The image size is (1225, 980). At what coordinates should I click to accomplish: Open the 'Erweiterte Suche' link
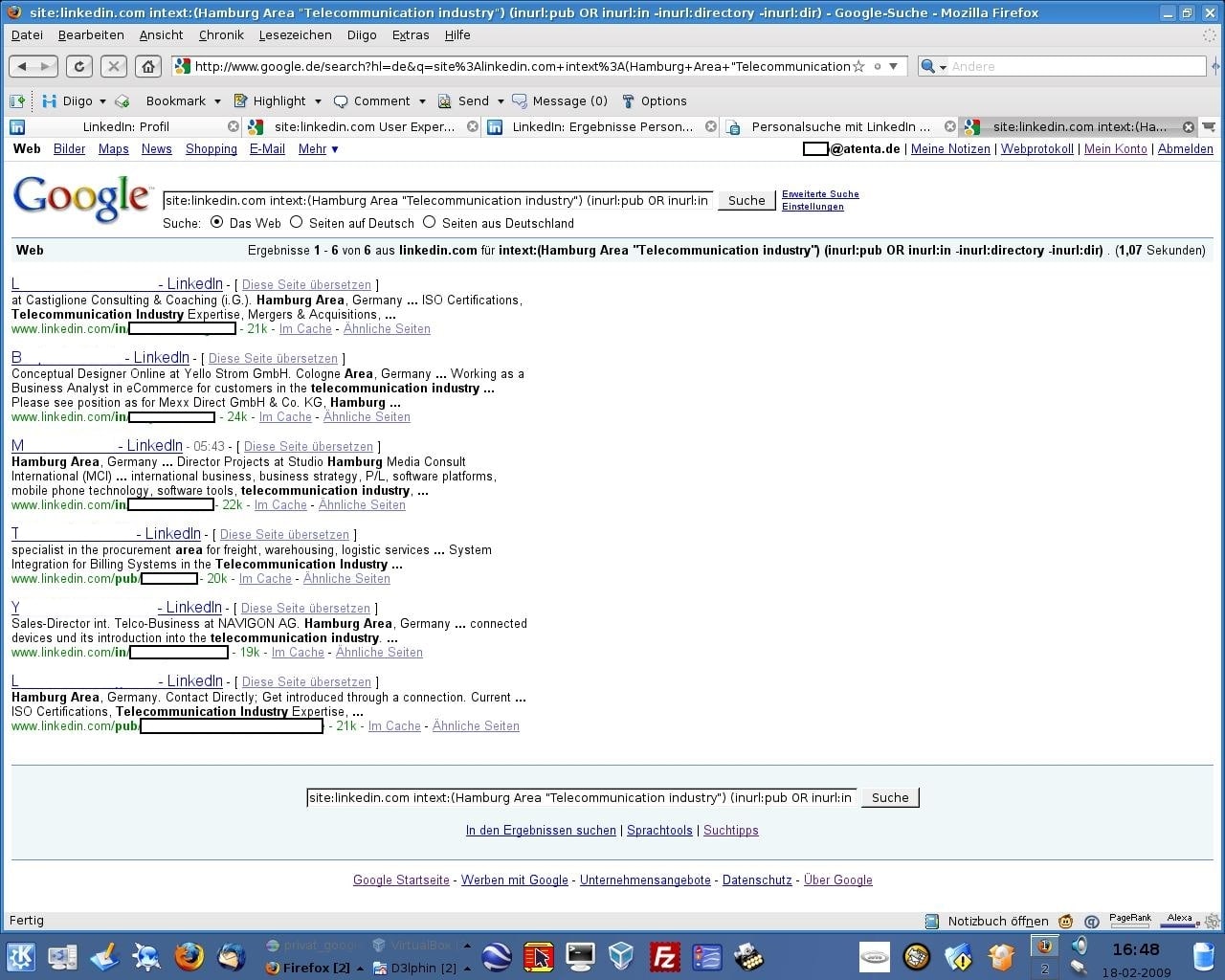(820, 194)
